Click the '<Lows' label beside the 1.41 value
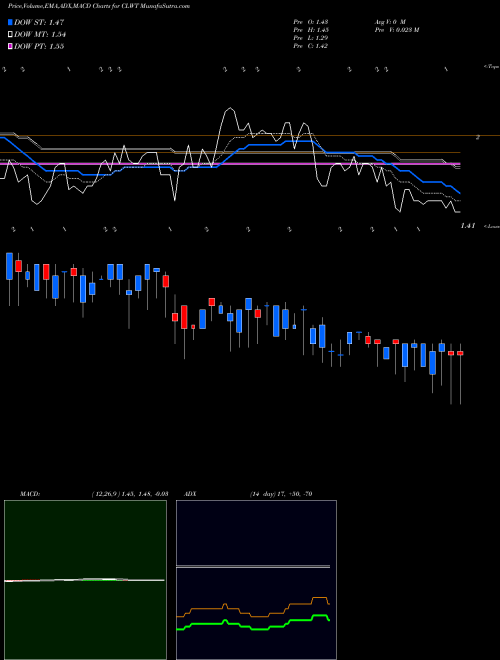The height and width of the screenshot is (660, 500). coord(492,226)
